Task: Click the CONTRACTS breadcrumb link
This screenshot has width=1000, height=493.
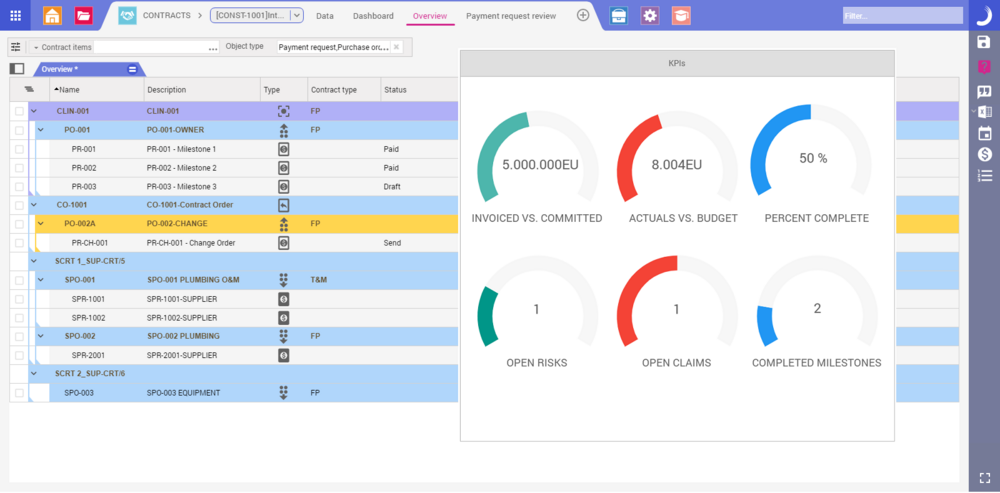Action: 167,16
